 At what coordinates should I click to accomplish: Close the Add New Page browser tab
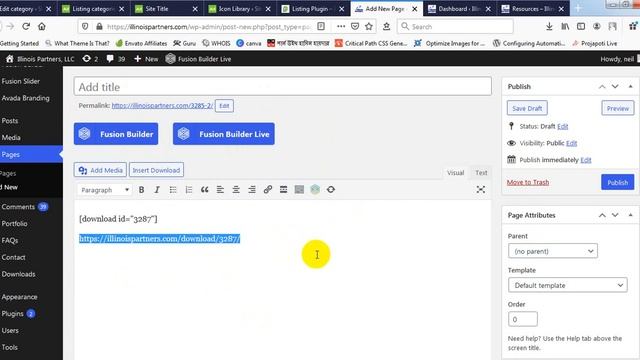click(415, 9)
